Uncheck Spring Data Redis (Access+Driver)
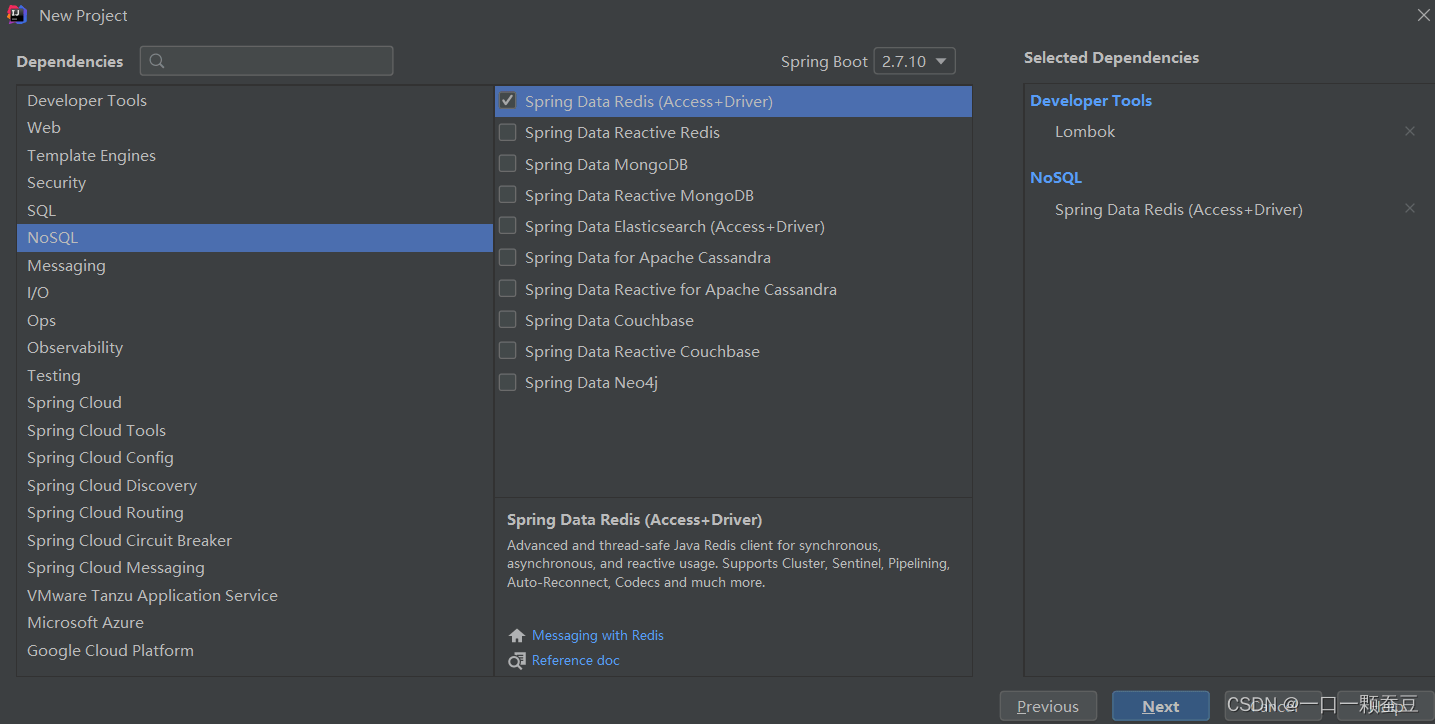The height and width of the screenshot is (724, 1435). pos(507,101)
